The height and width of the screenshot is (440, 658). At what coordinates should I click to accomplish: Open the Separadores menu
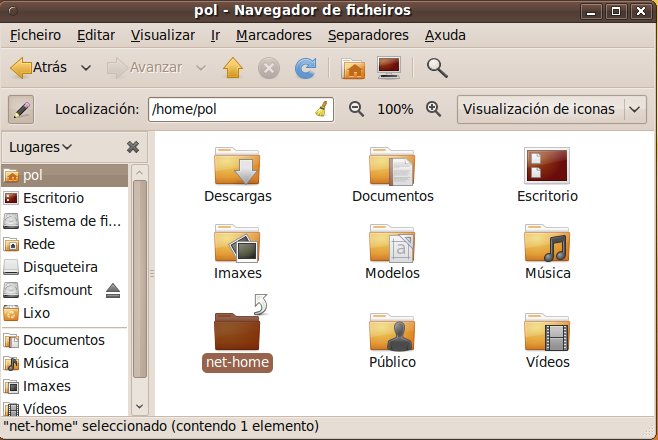368,35
